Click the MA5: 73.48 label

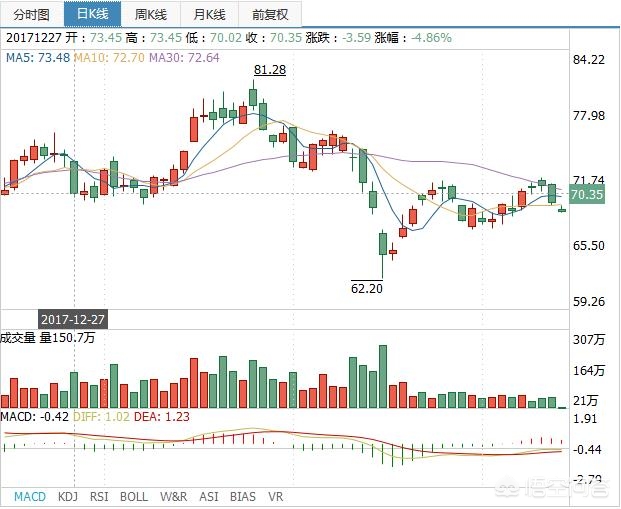38,58
